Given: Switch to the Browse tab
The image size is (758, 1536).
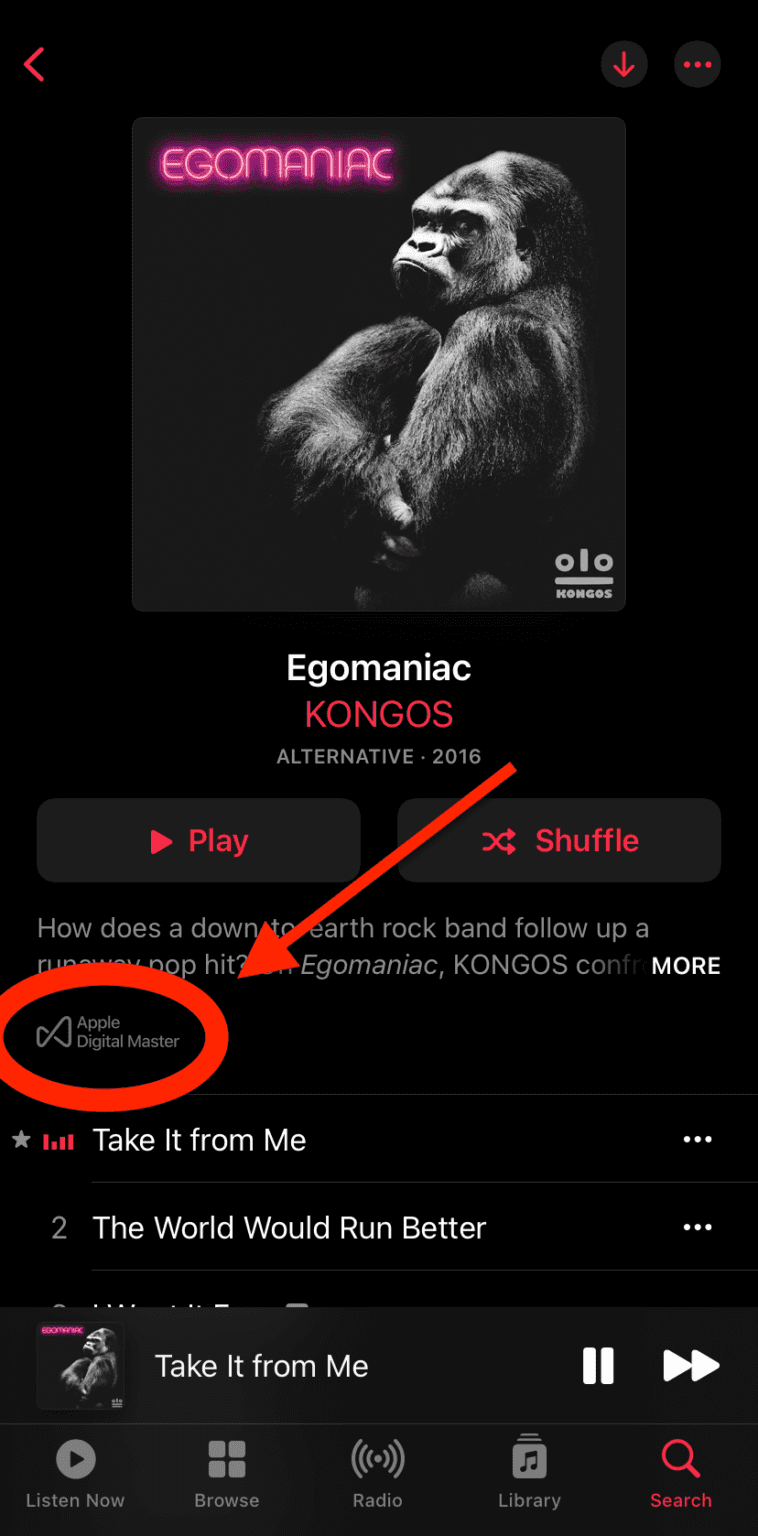Looking at the screenshot, I should tap(227, 1474).
